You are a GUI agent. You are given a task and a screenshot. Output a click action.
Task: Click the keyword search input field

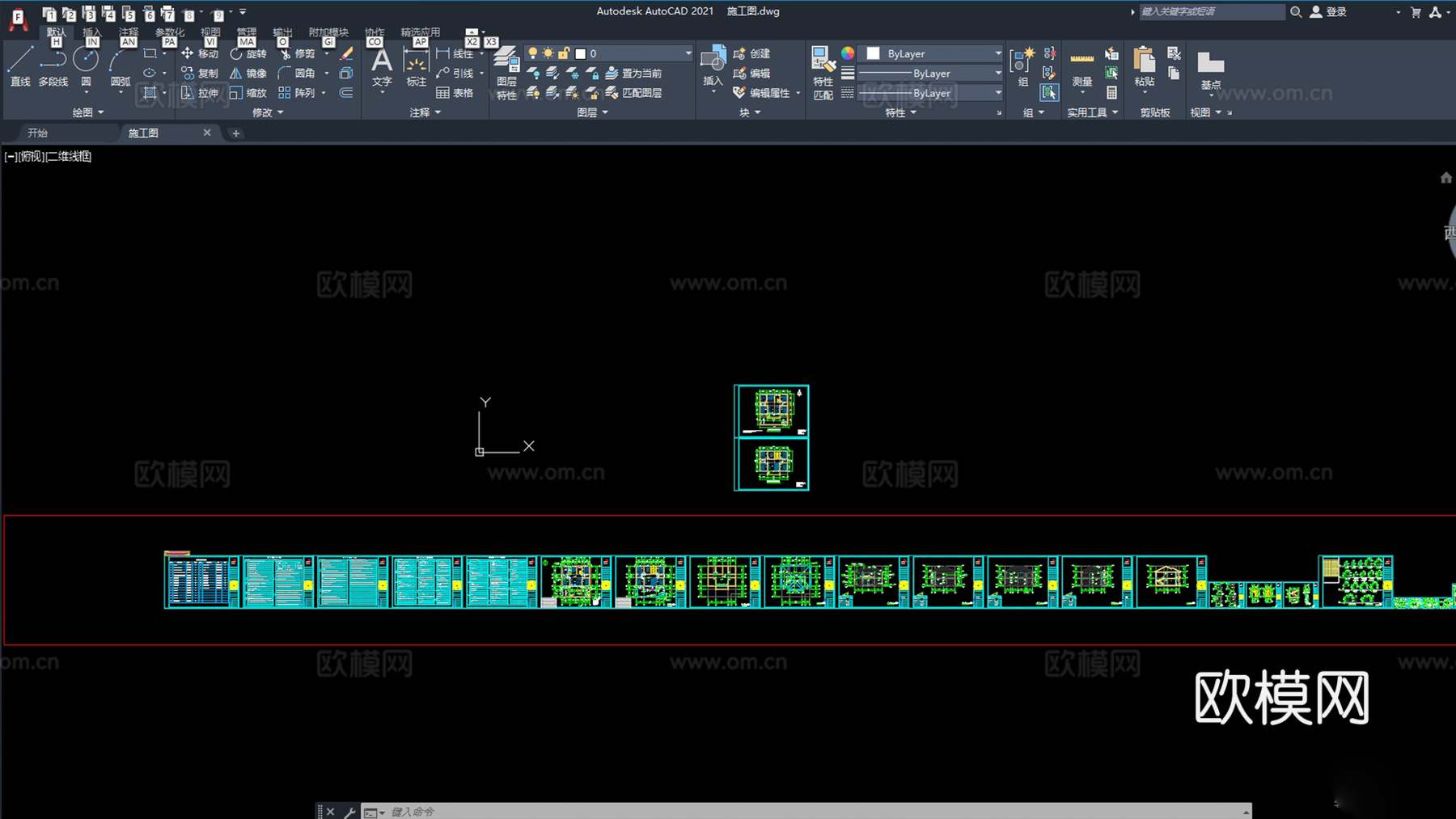coord(1211,11)
